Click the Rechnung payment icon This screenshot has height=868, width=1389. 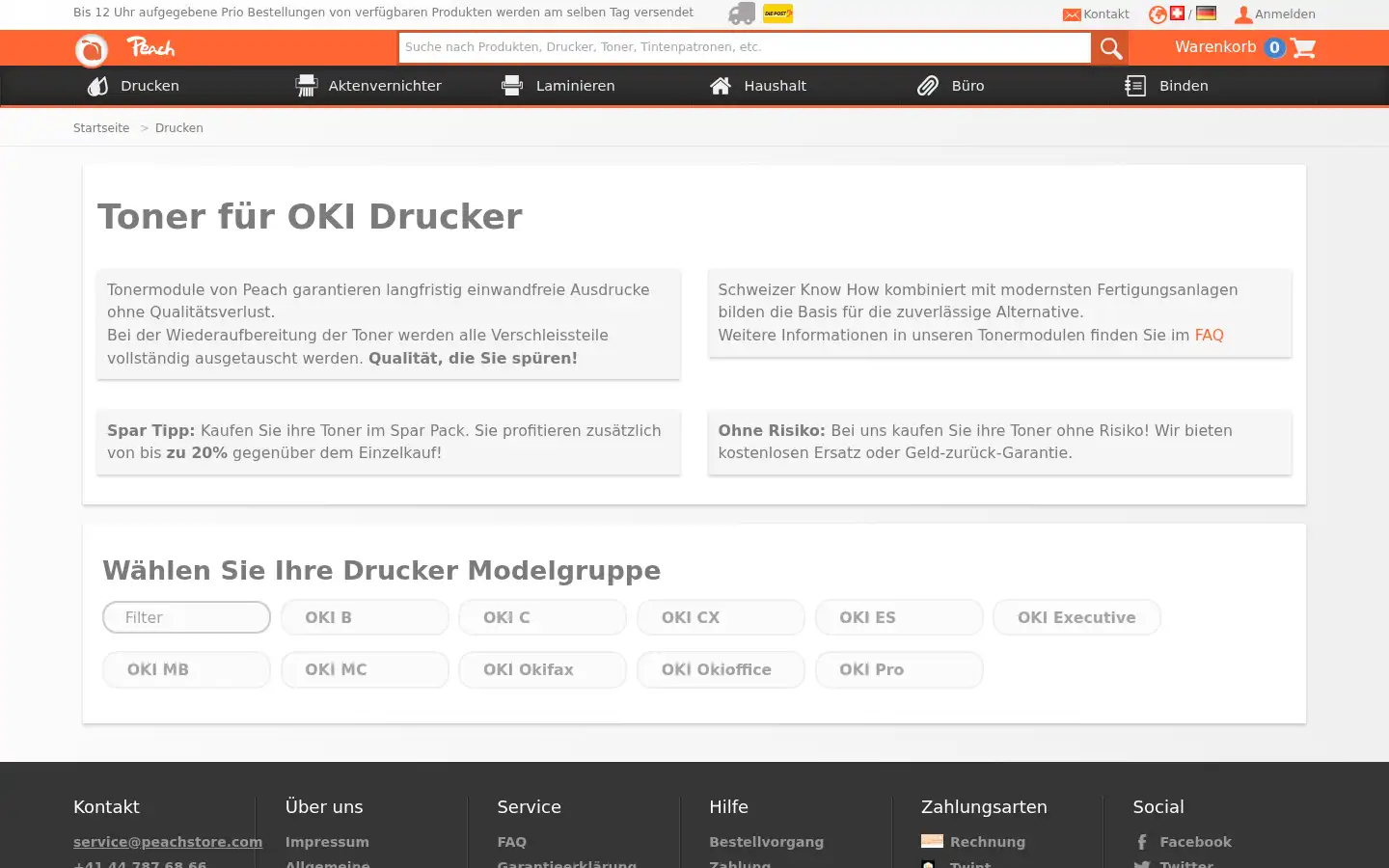[x=932, y=841]
